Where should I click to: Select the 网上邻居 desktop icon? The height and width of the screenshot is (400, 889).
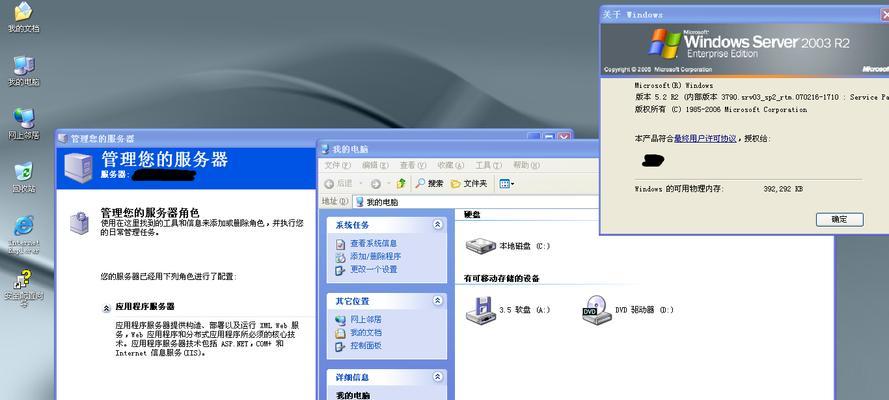(x=23, y=124)
